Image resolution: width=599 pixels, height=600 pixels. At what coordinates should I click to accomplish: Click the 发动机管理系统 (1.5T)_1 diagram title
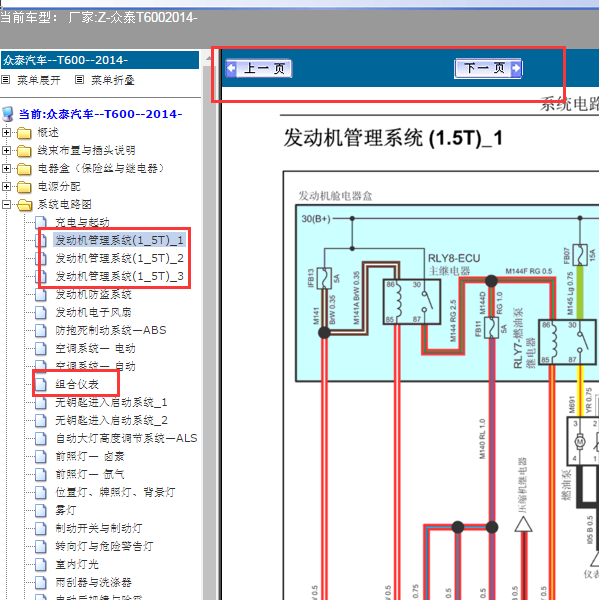coord(393,138)
